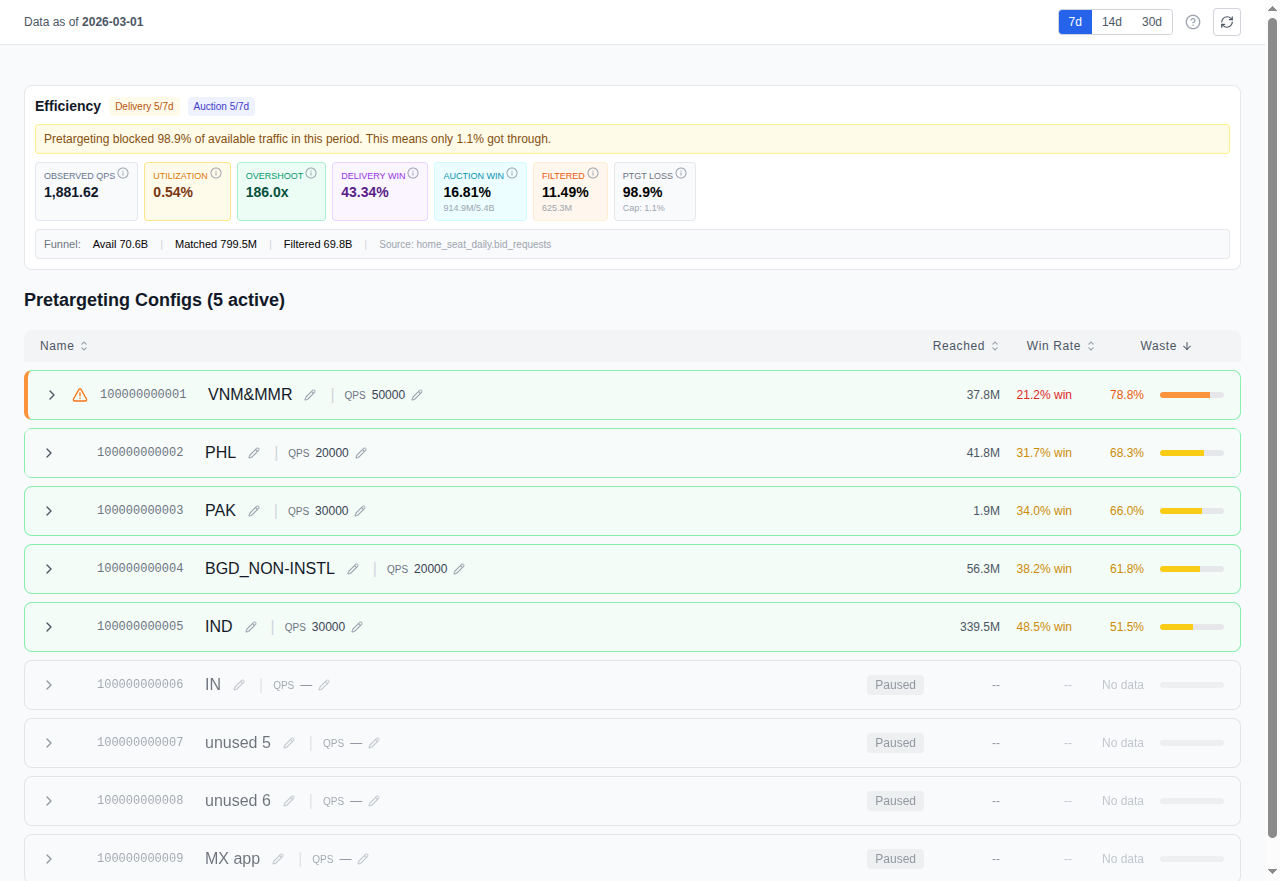
Task: Open the home_seat_daily.bid_requests source link
Action: 484,243
